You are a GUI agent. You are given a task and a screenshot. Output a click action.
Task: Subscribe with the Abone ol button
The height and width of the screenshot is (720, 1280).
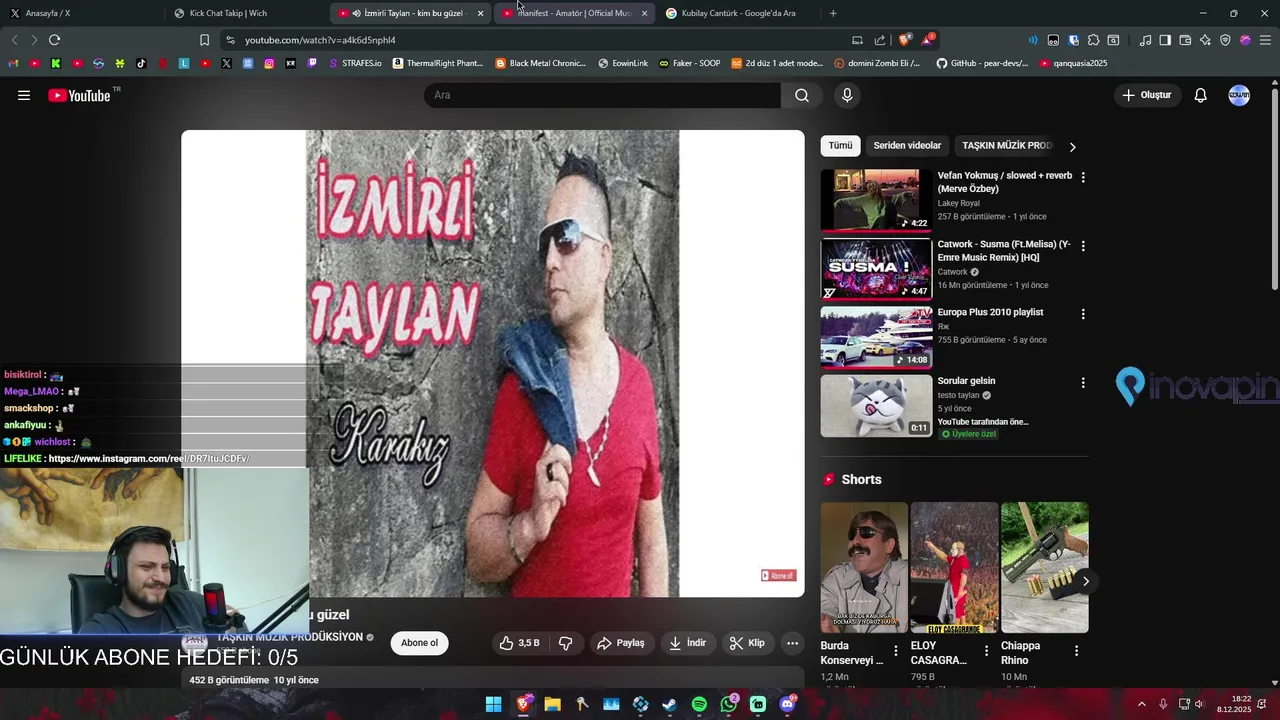tap(420, 643)
